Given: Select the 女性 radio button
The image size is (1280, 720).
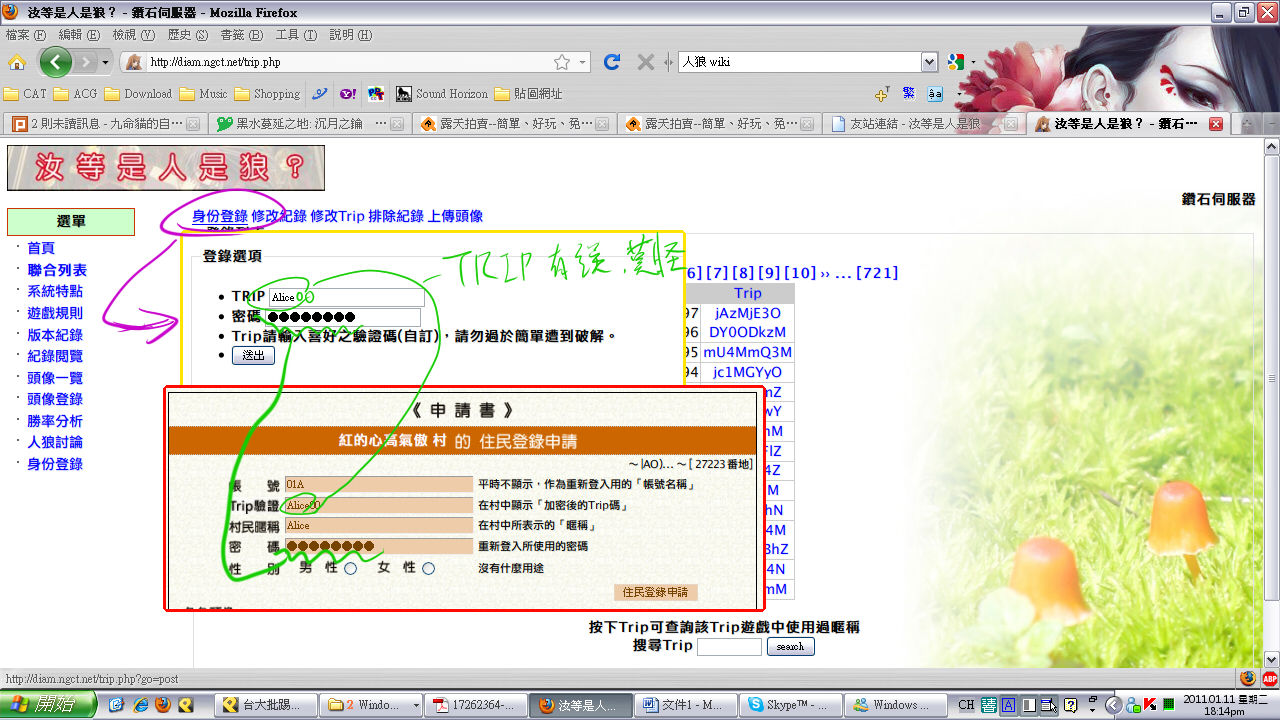Looking at the screenshot, I should (x=428, y=569).
